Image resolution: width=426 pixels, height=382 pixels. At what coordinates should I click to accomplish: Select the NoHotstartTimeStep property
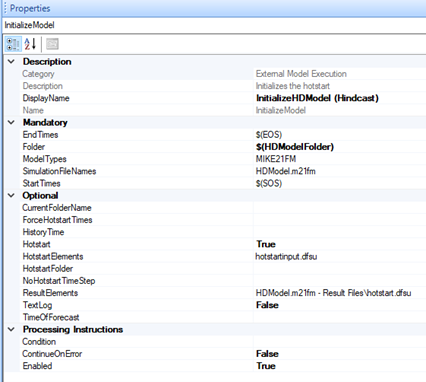[59, 281]
